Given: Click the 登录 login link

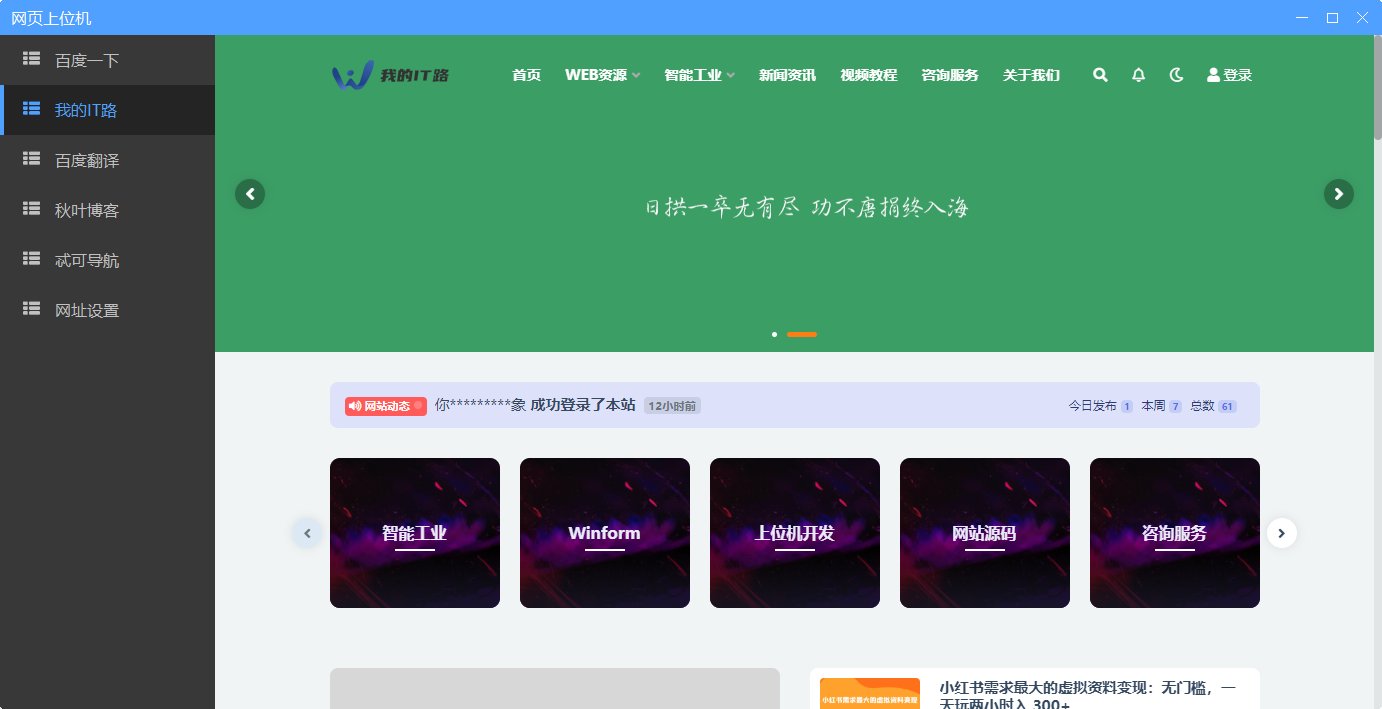Looking at the screenshot, I should 1229,75.
